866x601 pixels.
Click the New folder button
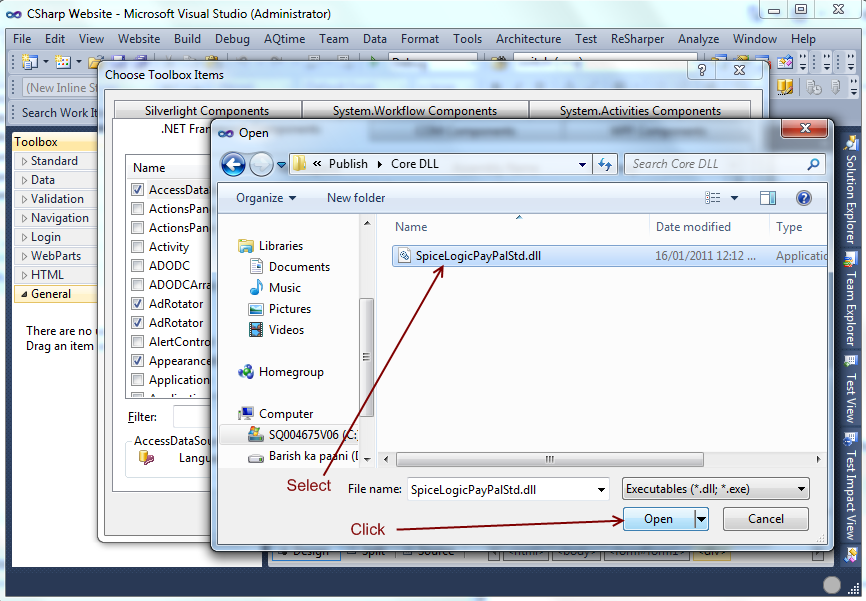[x=356, y=198]
